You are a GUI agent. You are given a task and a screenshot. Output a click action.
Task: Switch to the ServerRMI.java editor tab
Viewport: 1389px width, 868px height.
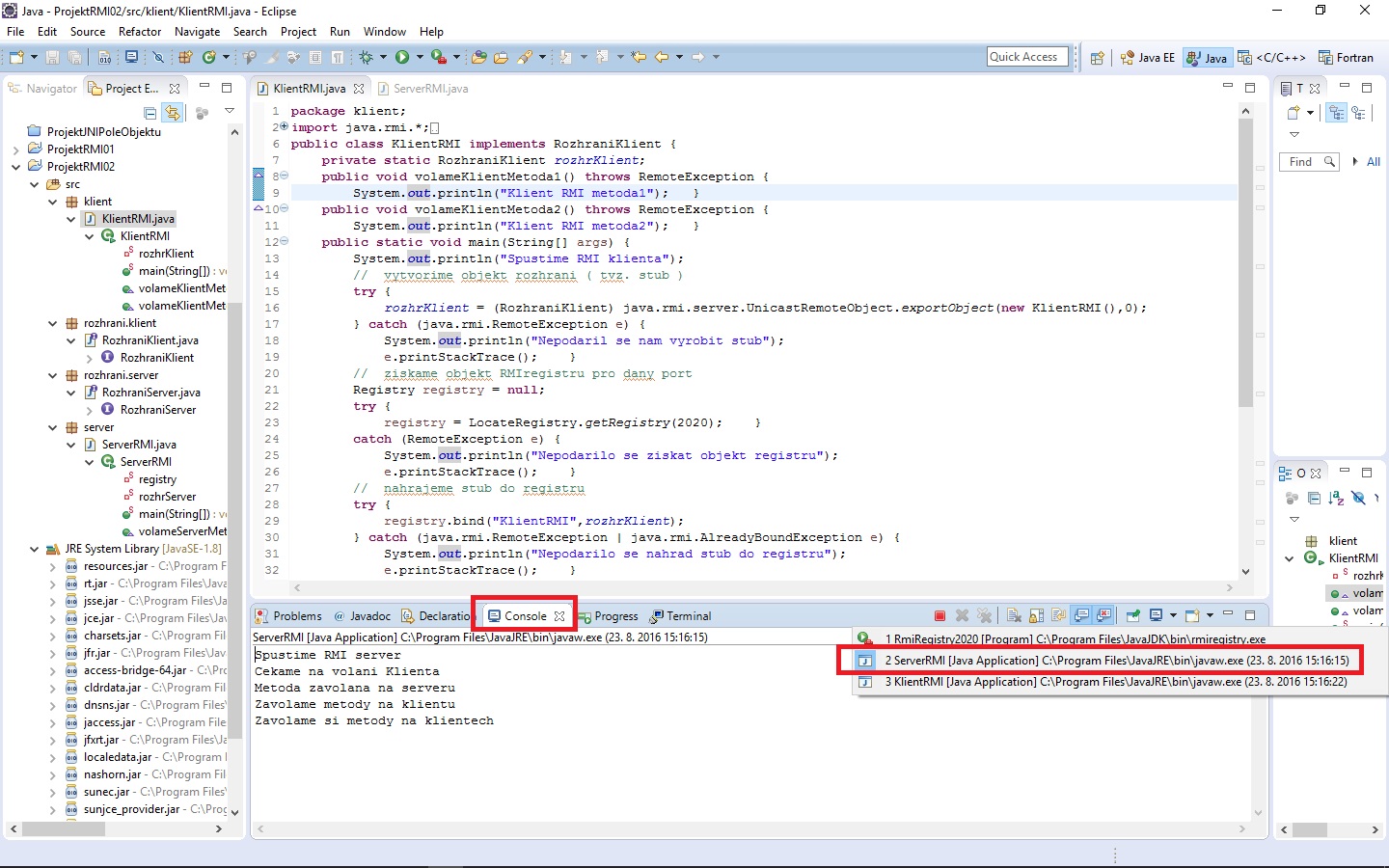tap(429, 89)
